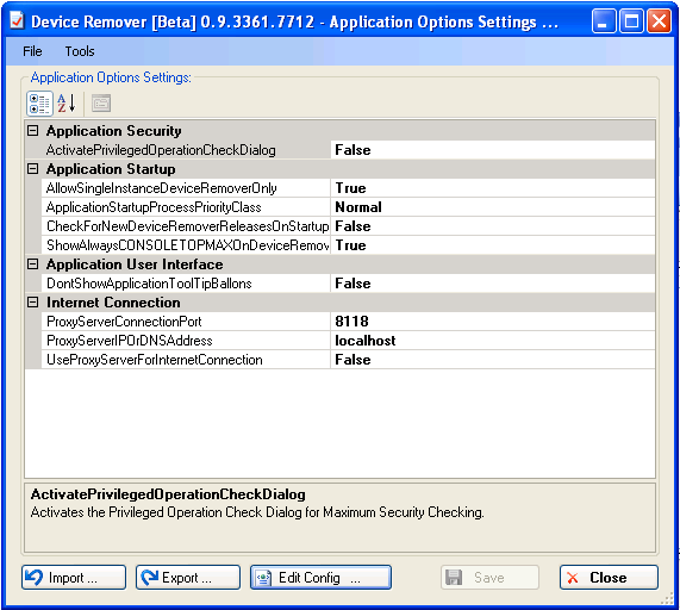The height and width of the screenshot is (610, 680).
Task: Collapse the Application Startup category
Action: coord(33,169)
